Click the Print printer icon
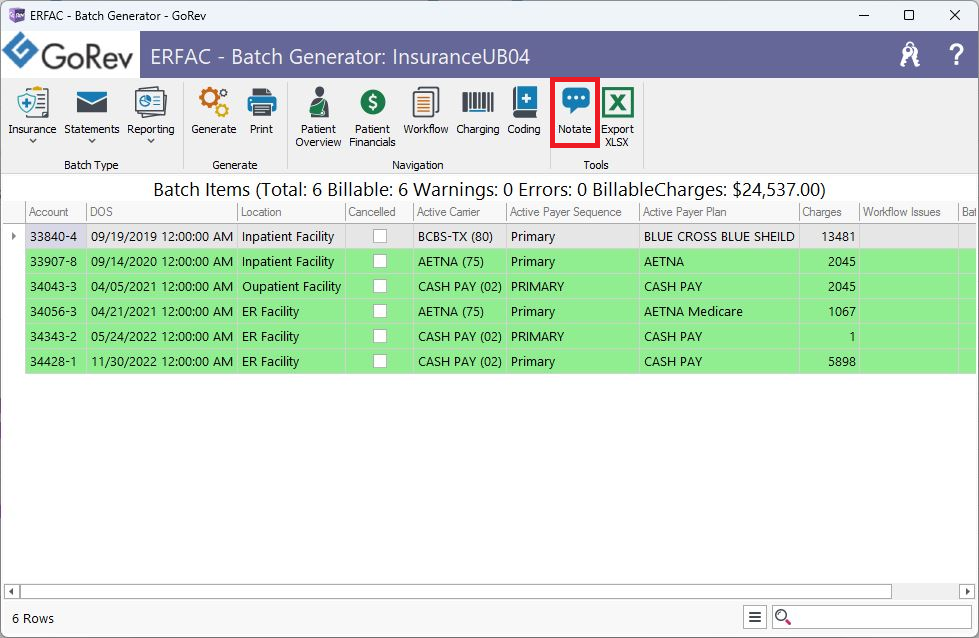Viewport: 979px width, 638px height. [262, 102]
